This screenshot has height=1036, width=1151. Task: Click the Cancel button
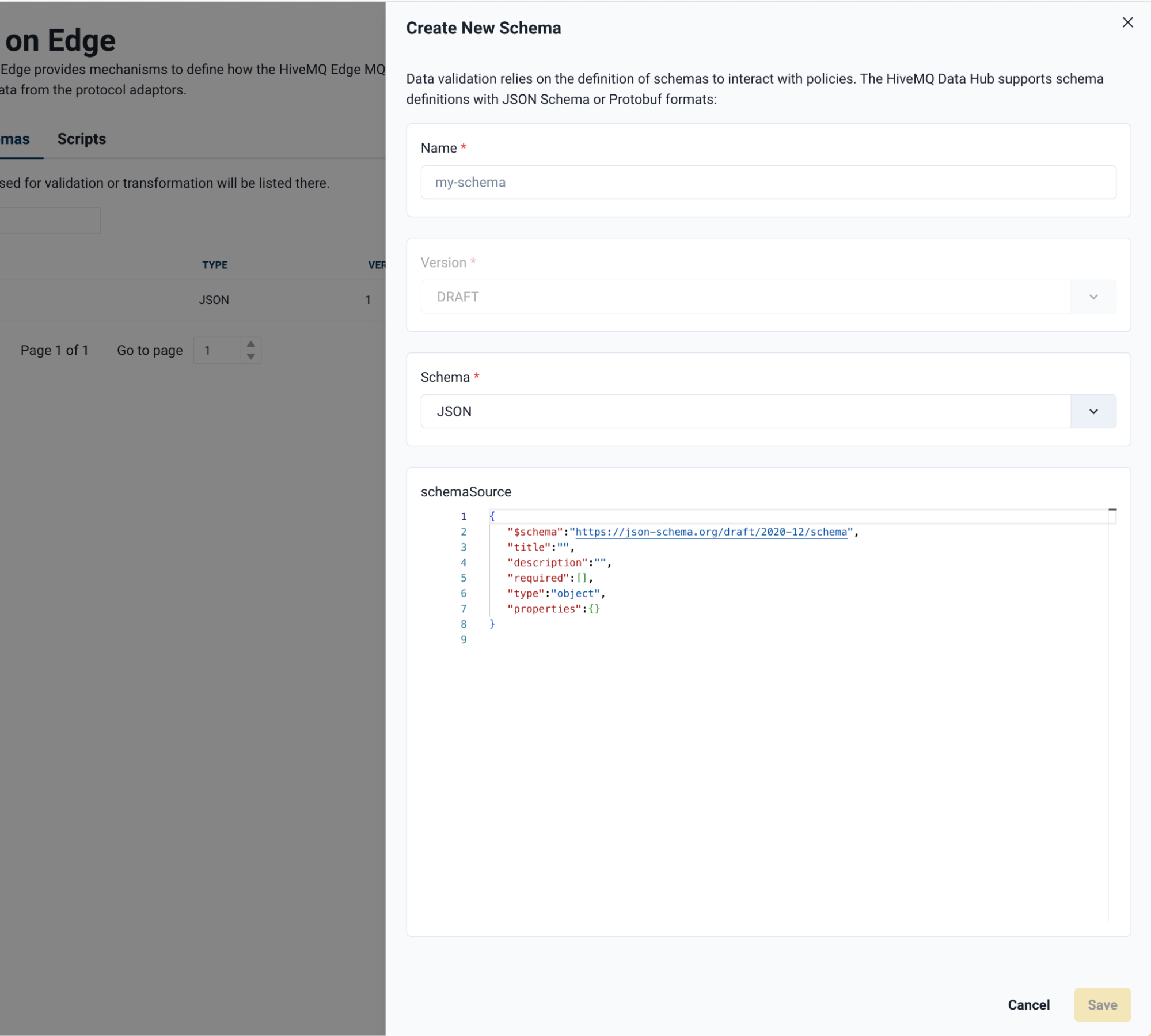pyautogui.click(x=1028, y=1004)
